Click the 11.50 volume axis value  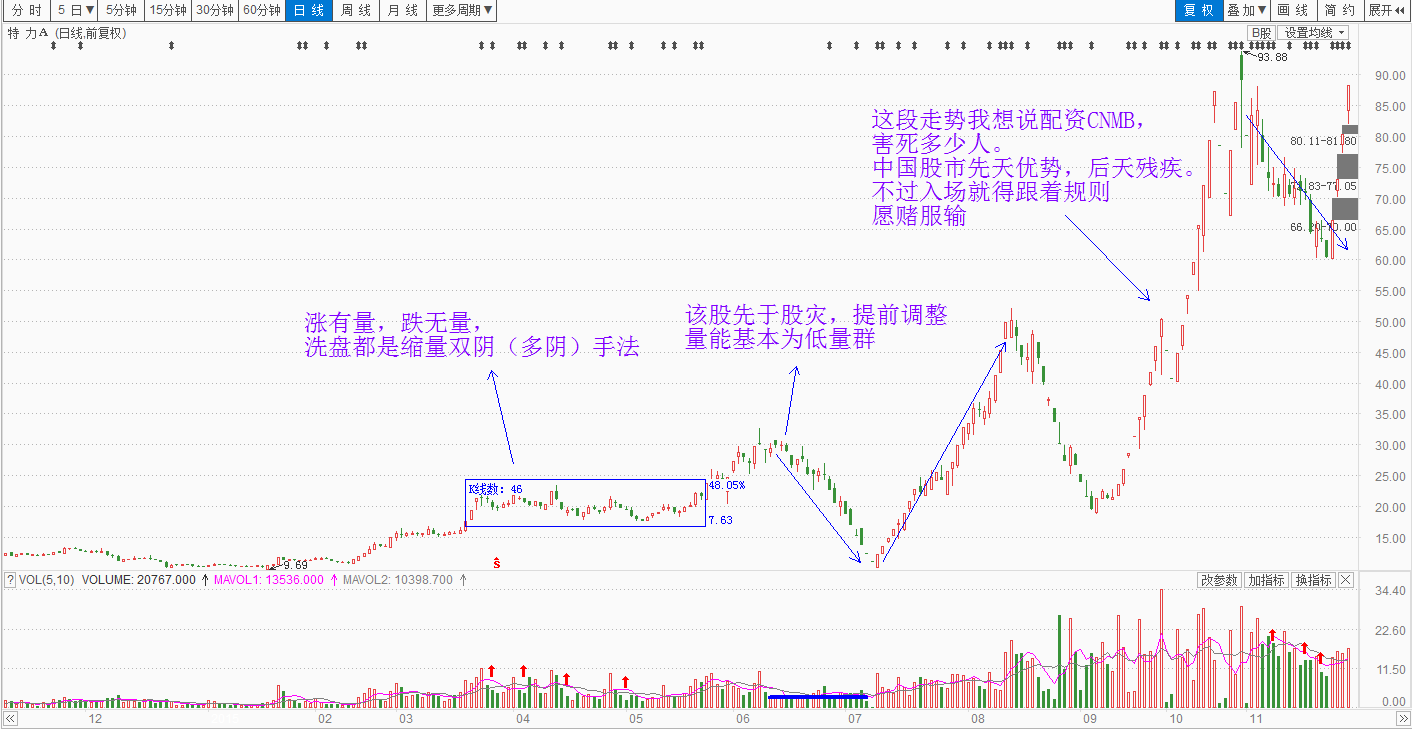pos(1390,669)
